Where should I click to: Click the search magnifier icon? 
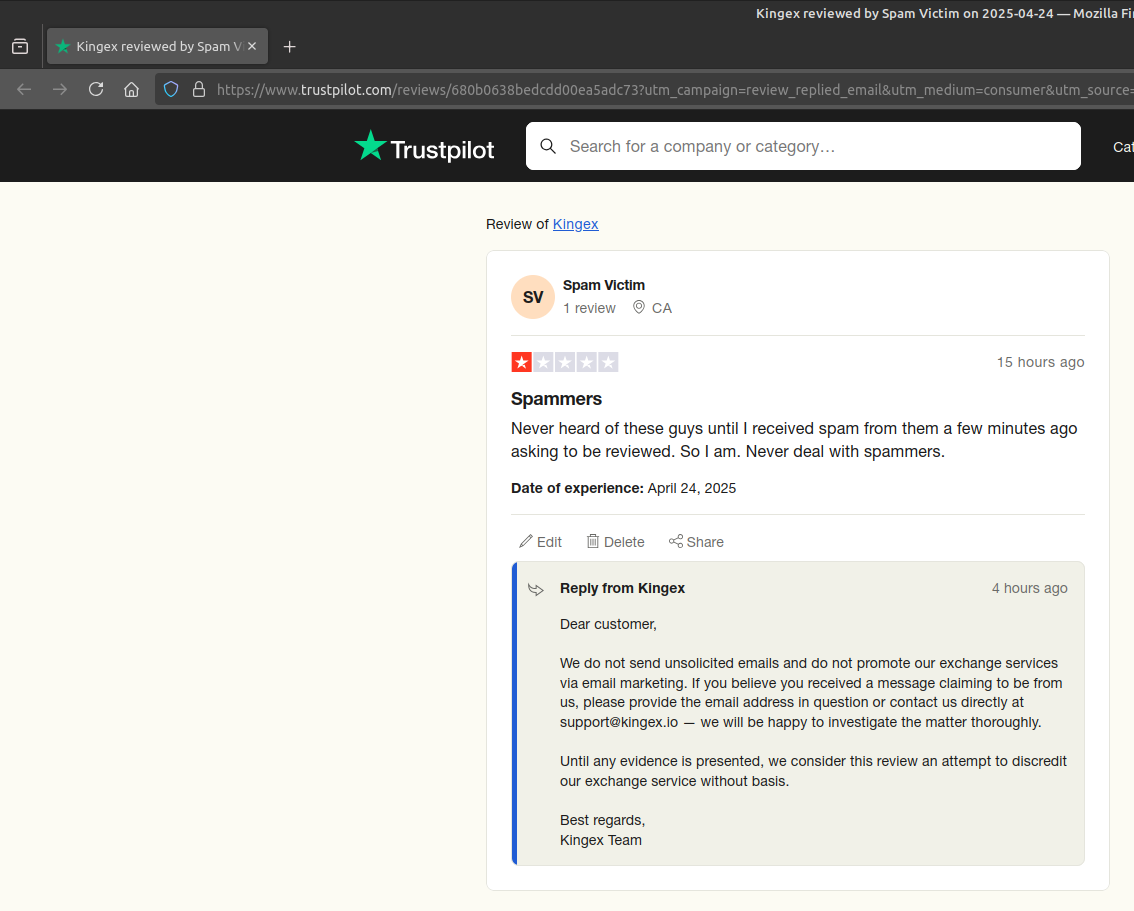point(548,146)
